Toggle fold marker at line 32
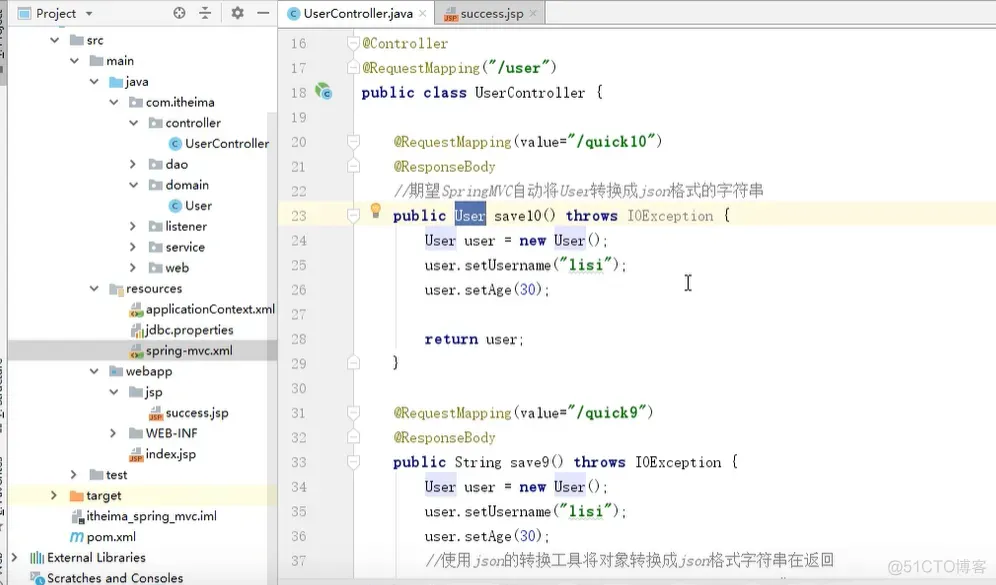Image resolution: width=996 pixels, height=585 pixels. pyautogui.click(x=354, y=438)
